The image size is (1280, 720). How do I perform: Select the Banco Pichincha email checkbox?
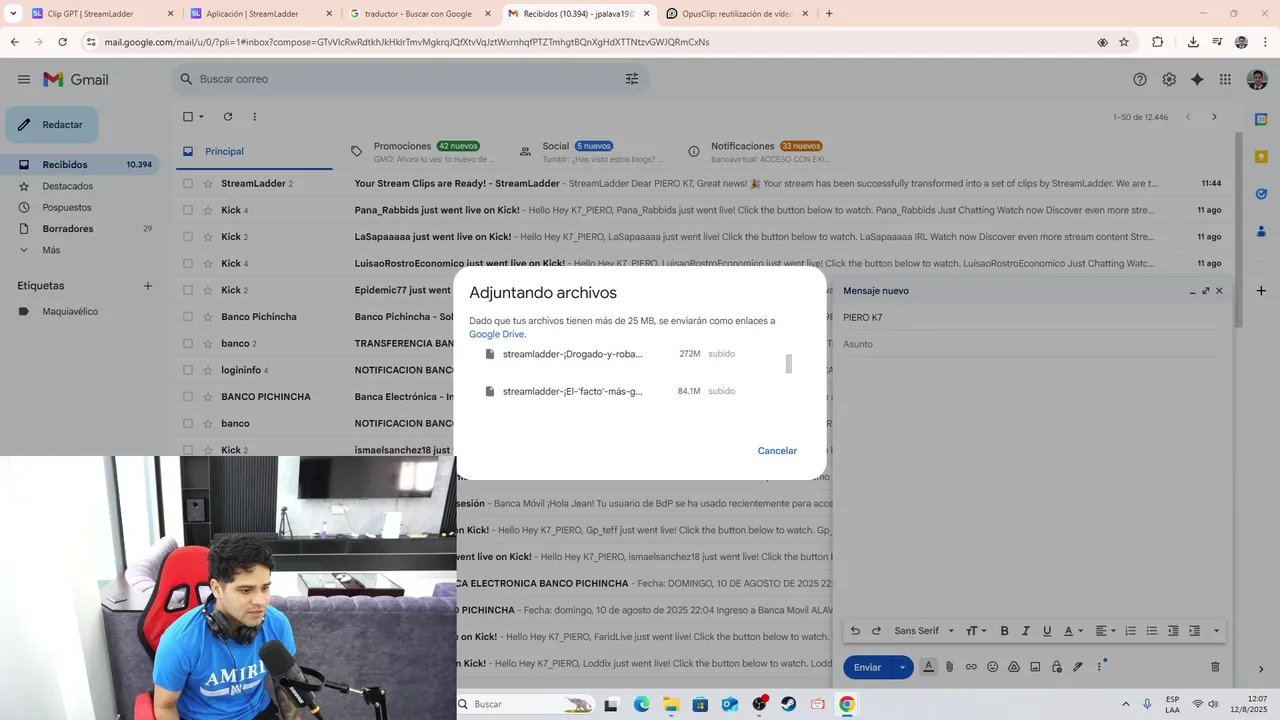[x=187, y=317]
